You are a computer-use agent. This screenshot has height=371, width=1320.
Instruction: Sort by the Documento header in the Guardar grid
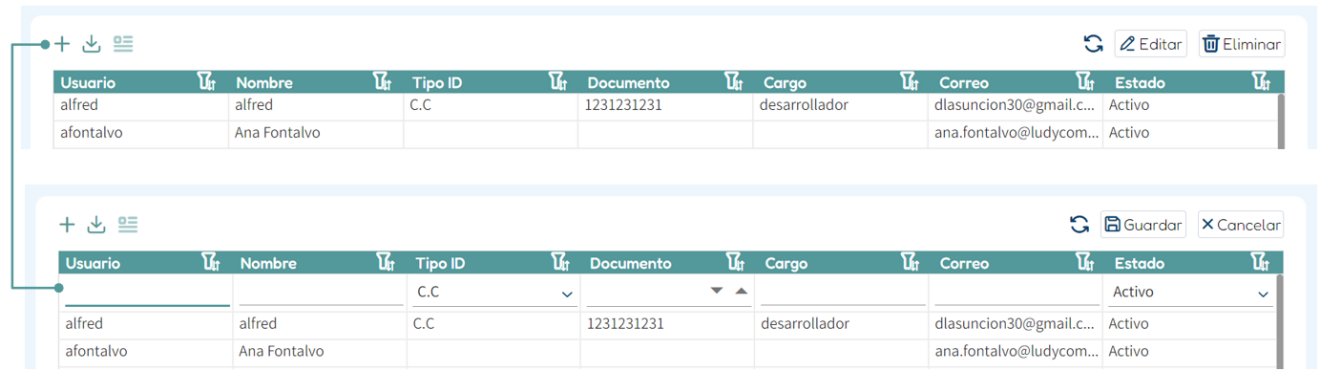pyautogui.click(x=630, y=264)
